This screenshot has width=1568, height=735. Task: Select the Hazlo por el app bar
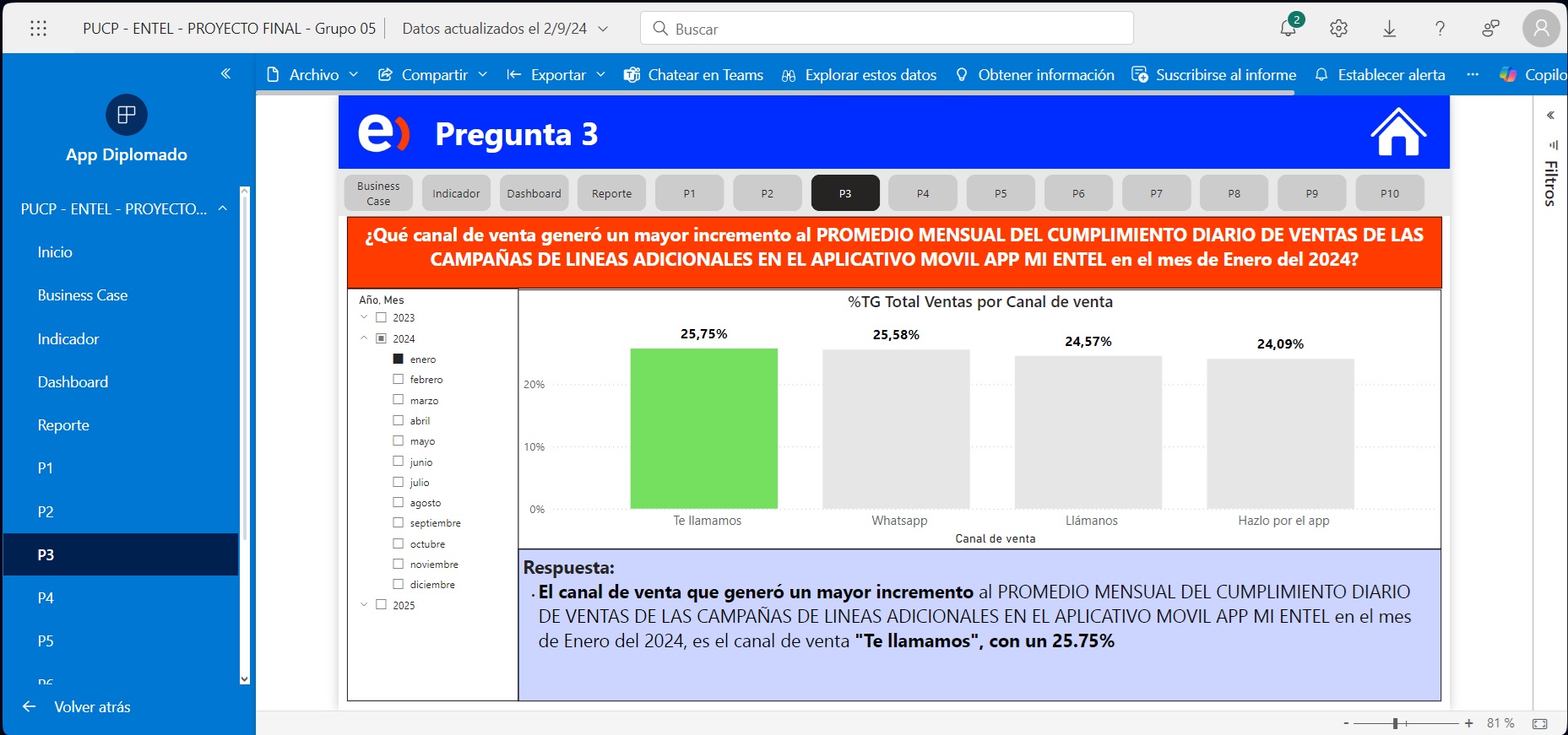[1280, 434]
